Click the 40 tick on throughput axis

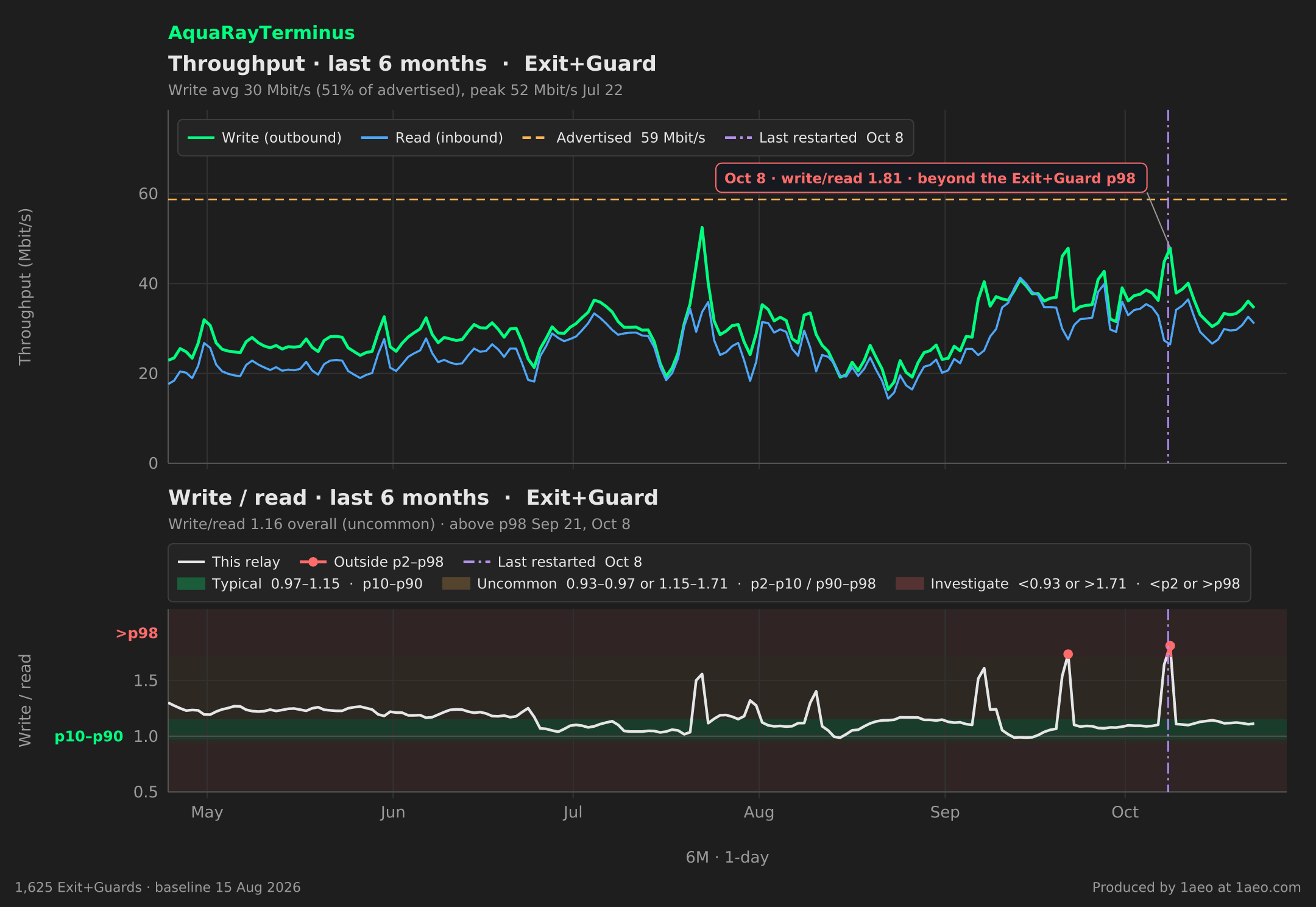coord(148,284)
